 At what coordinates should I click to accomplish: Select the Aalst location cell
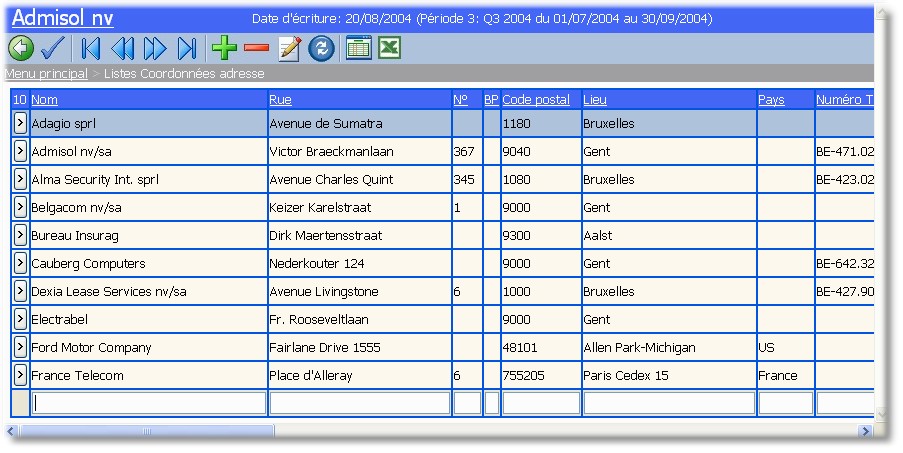click(x=670, y=235)
